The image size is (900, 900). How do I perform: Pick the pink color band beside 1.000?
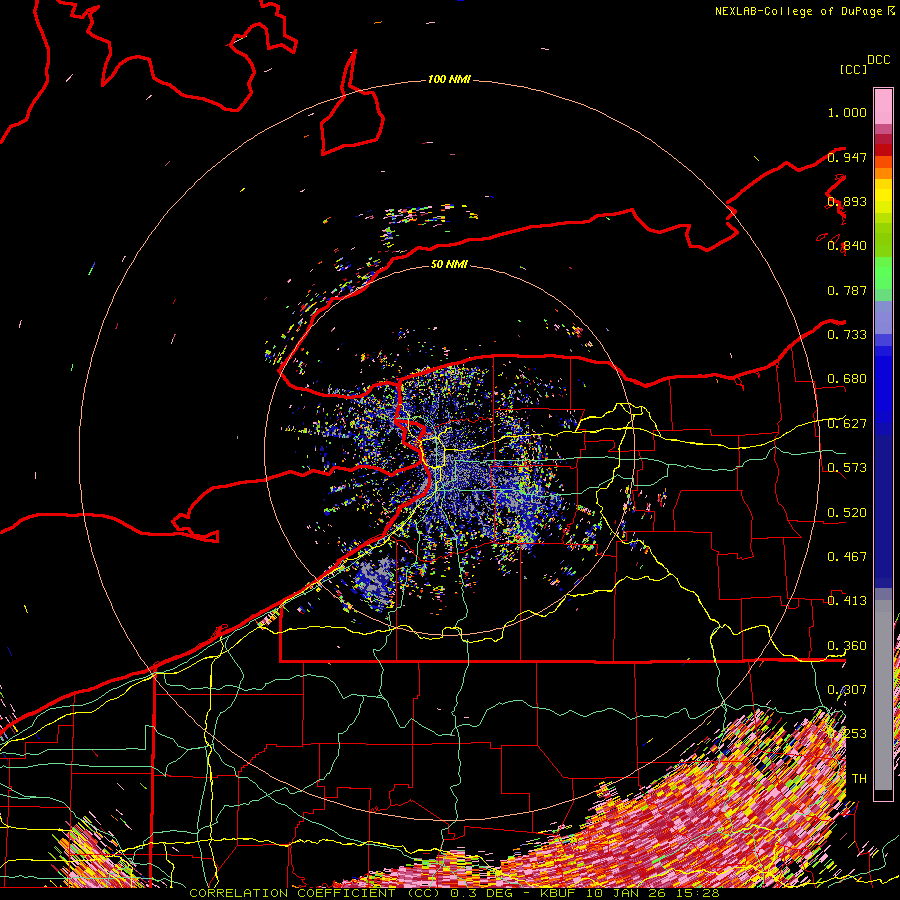point(883,106)
